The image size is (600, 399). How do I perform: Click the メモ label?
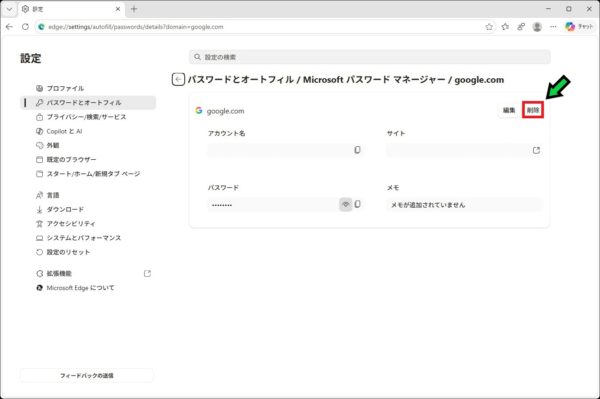(393, 187)
